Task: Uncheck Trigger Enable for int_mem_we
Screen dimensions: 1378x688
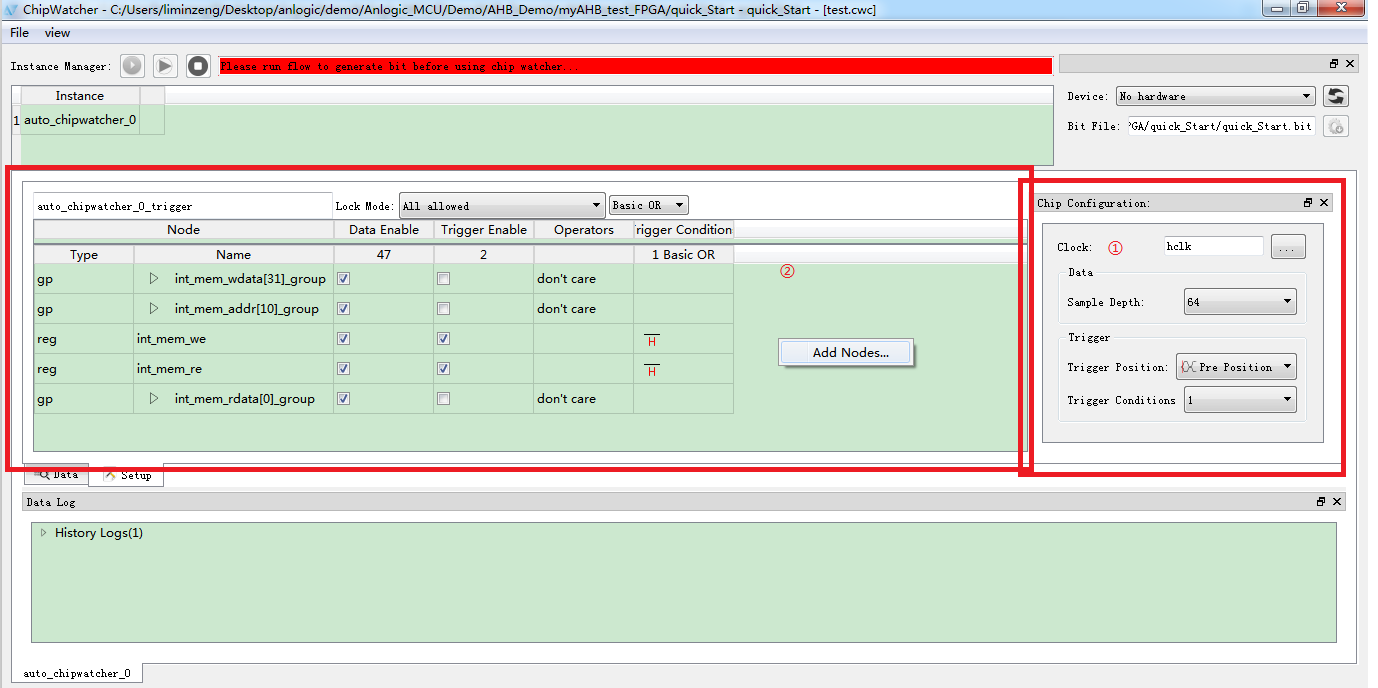Action: [443, 339]
